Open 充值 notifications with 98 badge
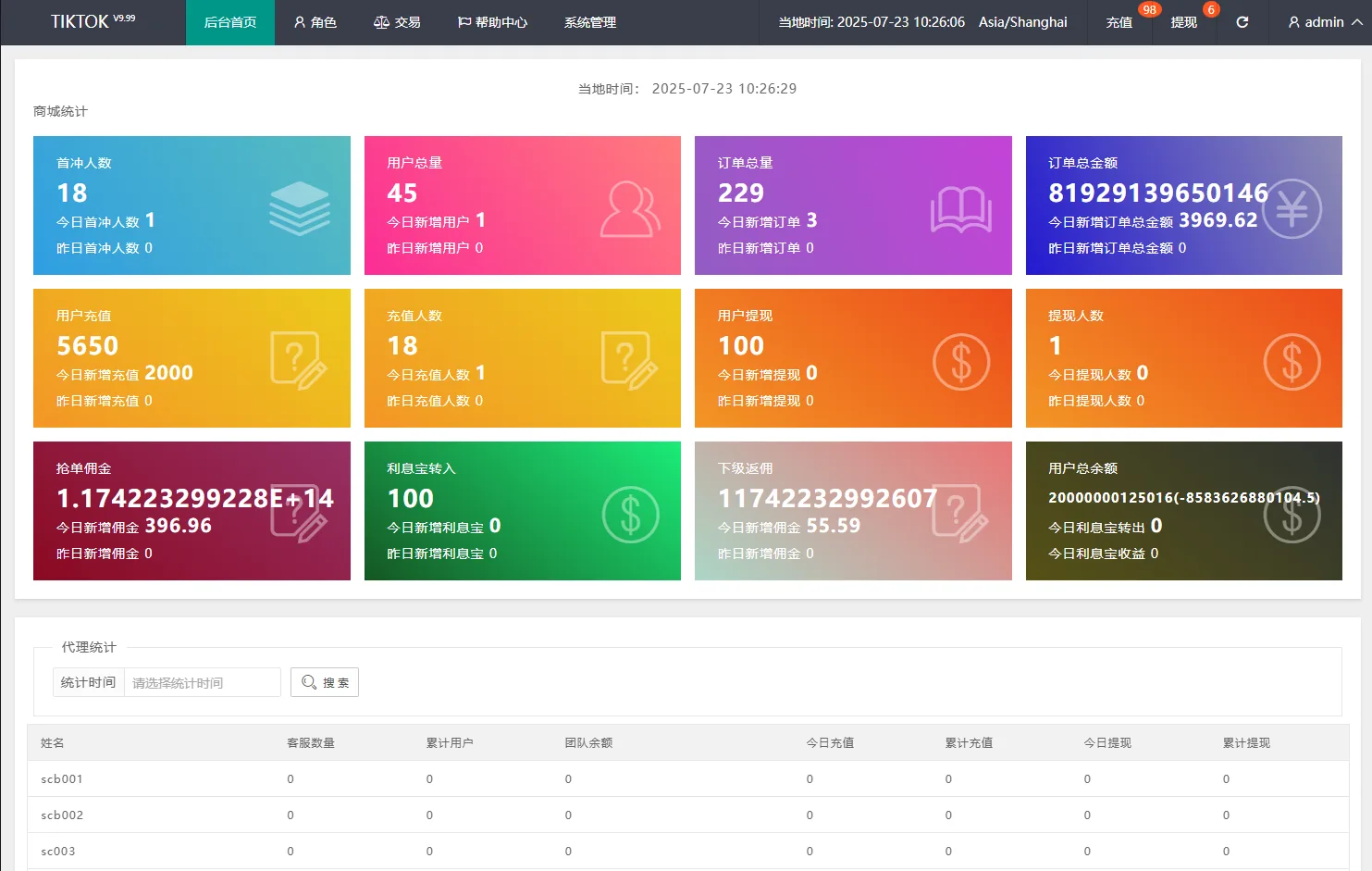The height and width of the screenshot is (871, 1372). 1119,22
